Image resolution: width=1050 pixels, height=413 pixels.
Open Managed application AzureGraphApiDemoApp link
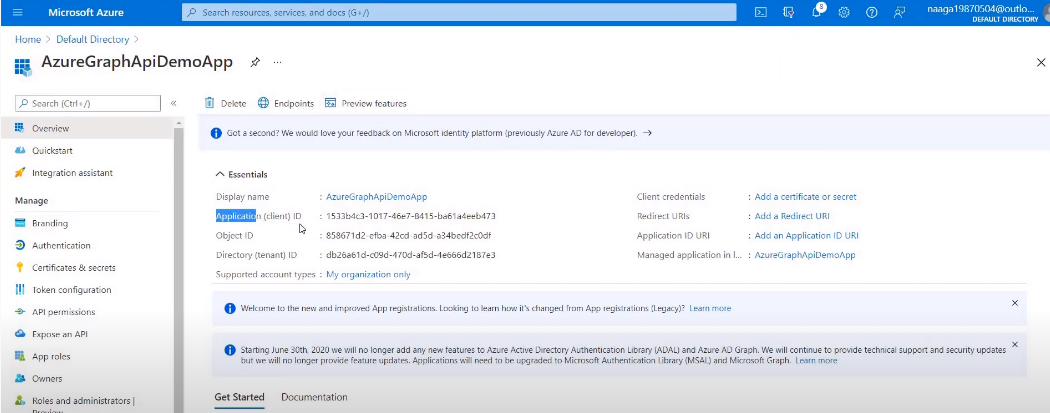click(805, 255)
